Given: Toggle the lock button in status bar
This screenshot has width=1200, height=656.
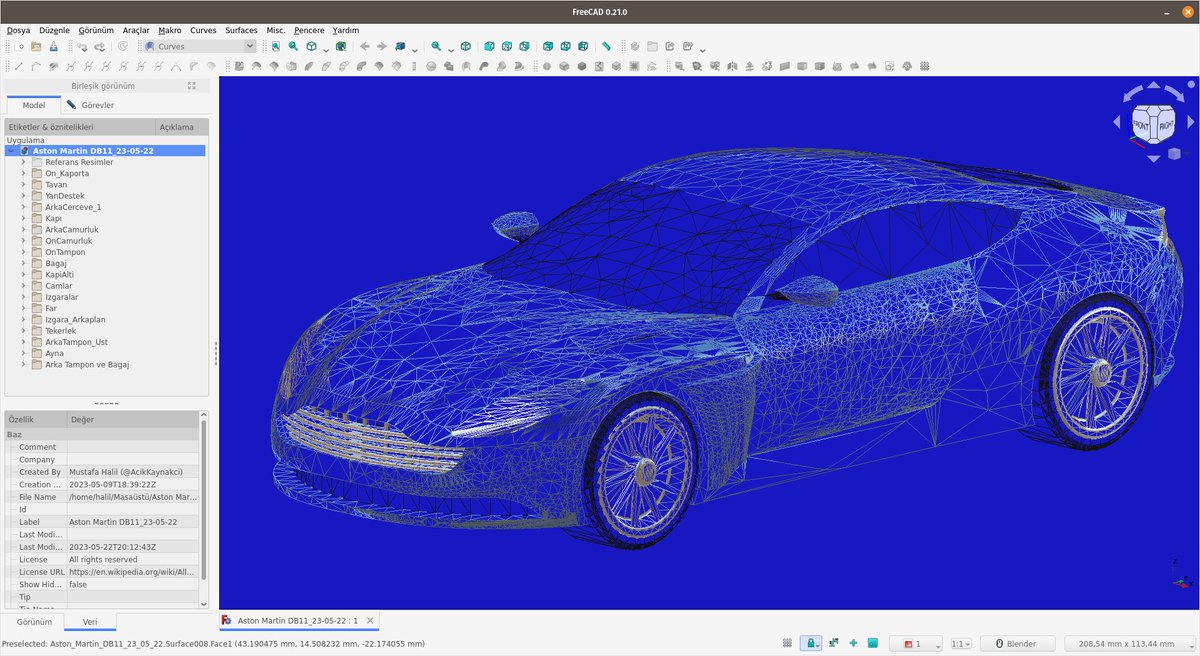Looking at the screenshot, I should (811, 643).
